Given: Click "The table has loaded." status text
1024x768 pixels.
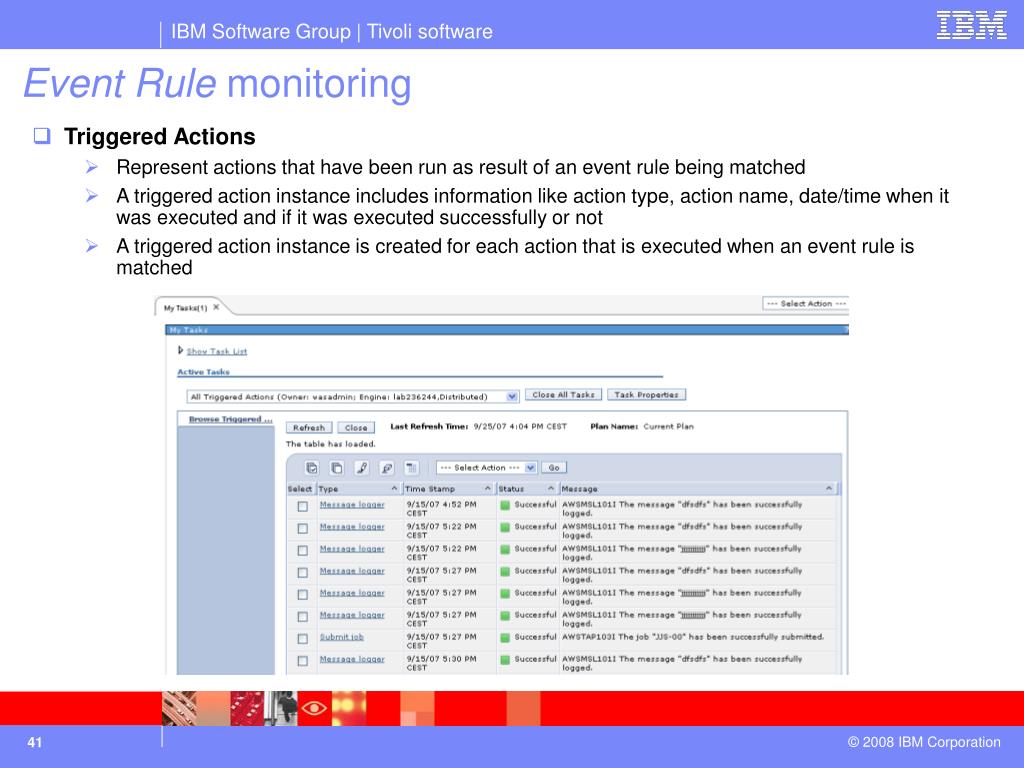Looking at the screenshot, I should pos(330,444).
